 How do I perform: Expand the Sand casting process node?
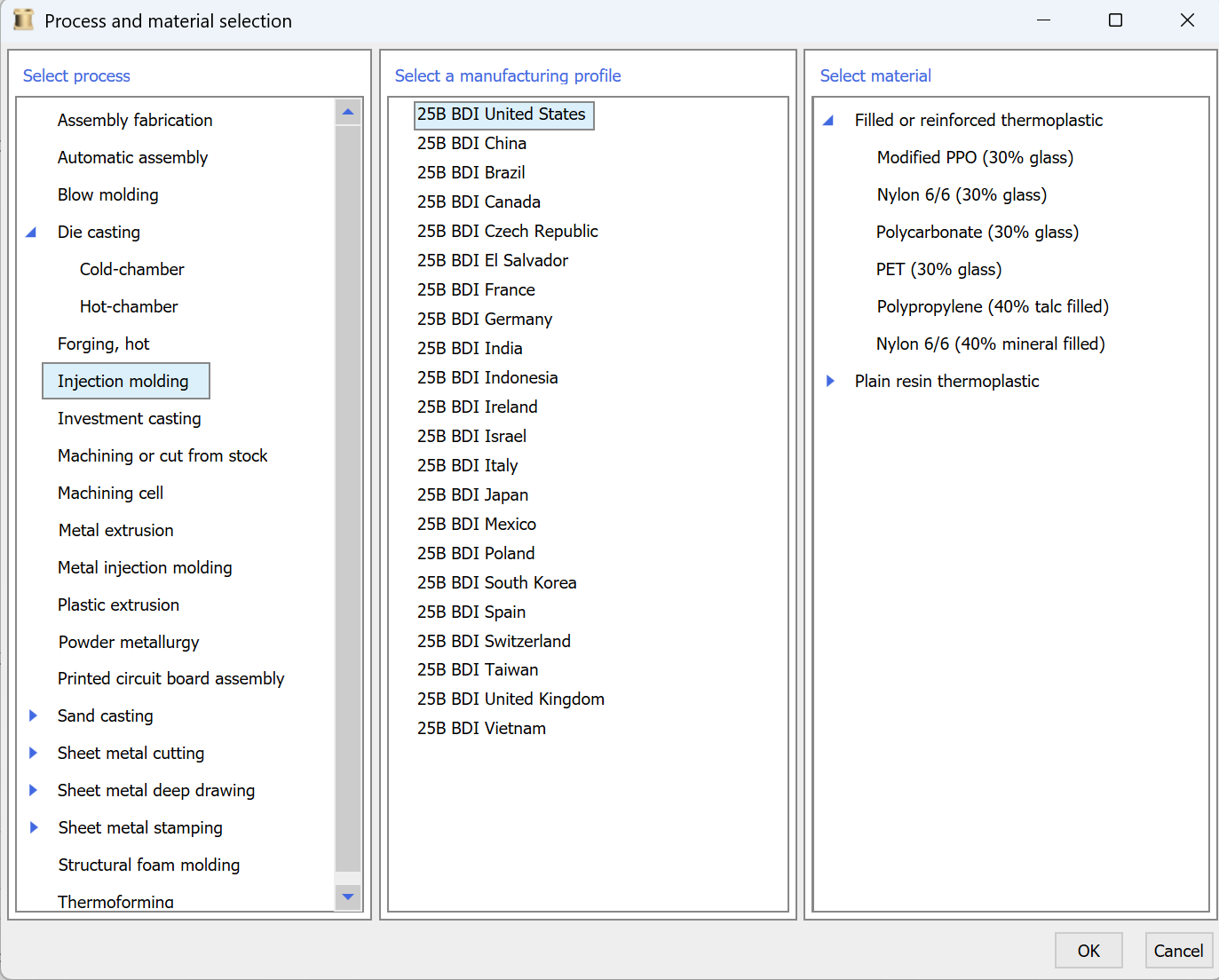pos(33,715)
